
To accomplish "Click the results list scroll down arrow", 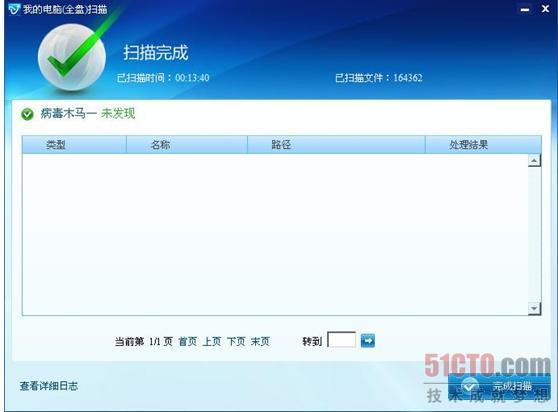I will tap(534, 308).
